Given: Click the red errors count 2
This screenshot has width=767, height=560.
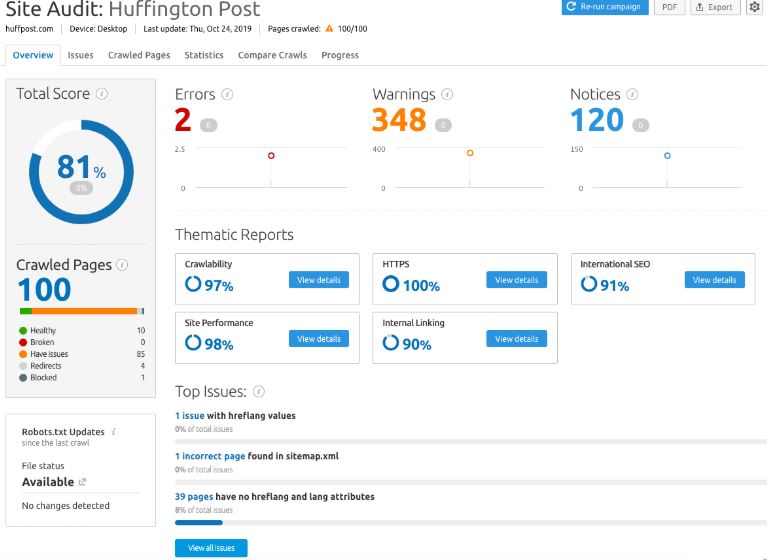Looking at the screenshot, I should coord(182,120).
